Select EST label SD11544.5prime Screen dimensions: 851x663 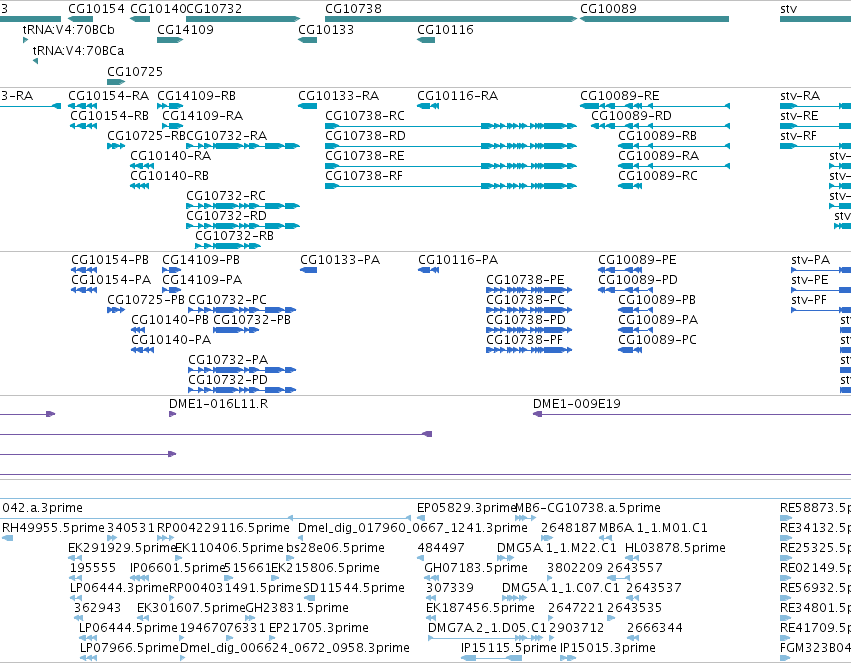354,588
